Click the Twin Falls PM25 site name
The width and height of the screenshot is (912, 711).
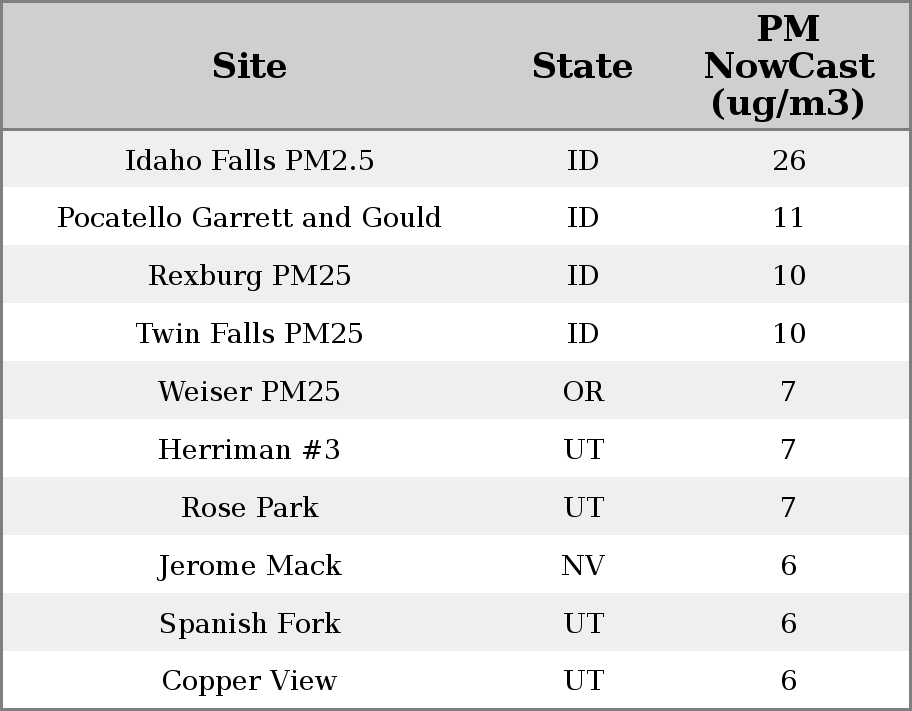pos(249,333)
